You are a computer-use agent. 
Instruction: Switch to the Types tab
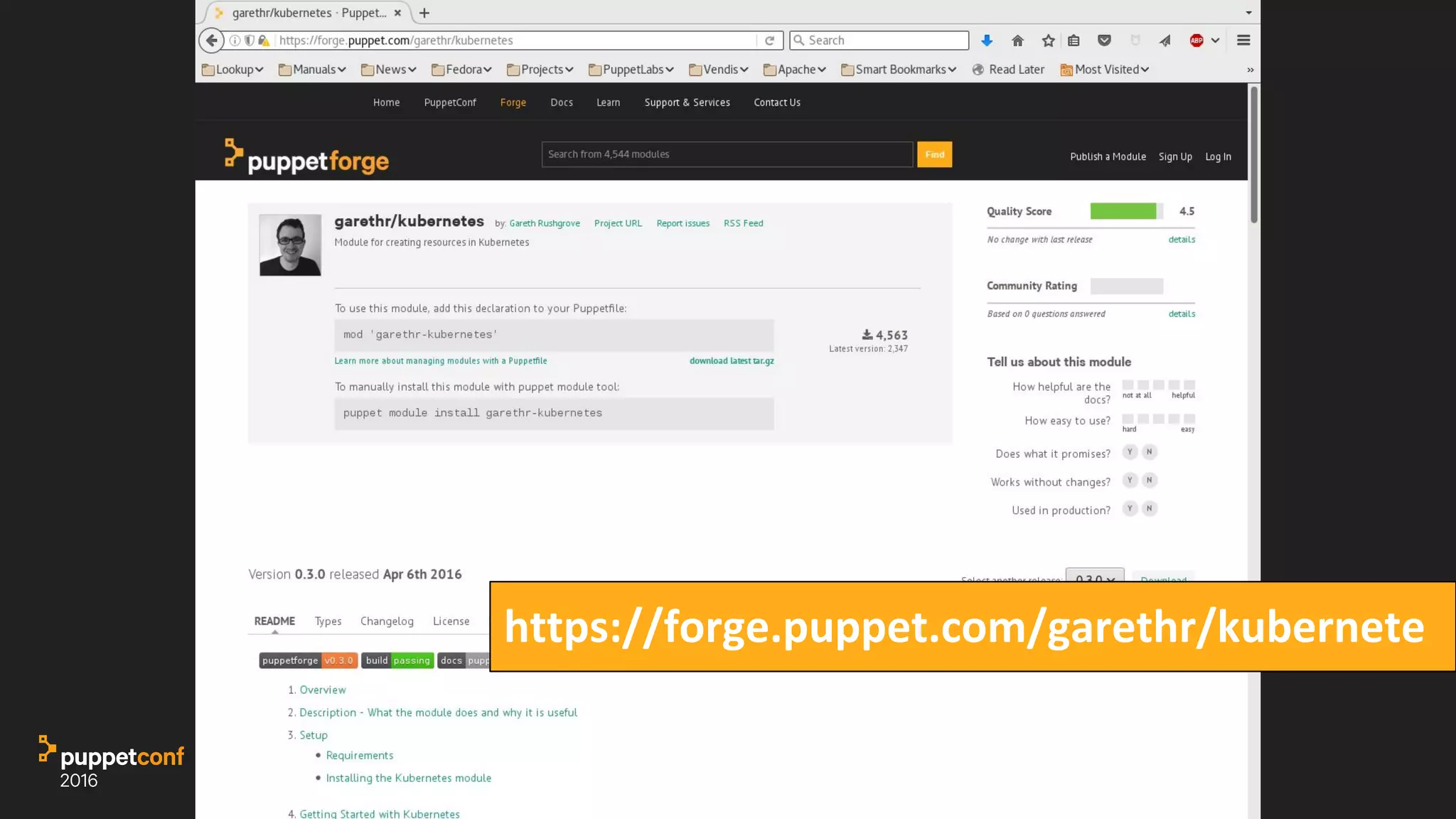coord(328,621)
